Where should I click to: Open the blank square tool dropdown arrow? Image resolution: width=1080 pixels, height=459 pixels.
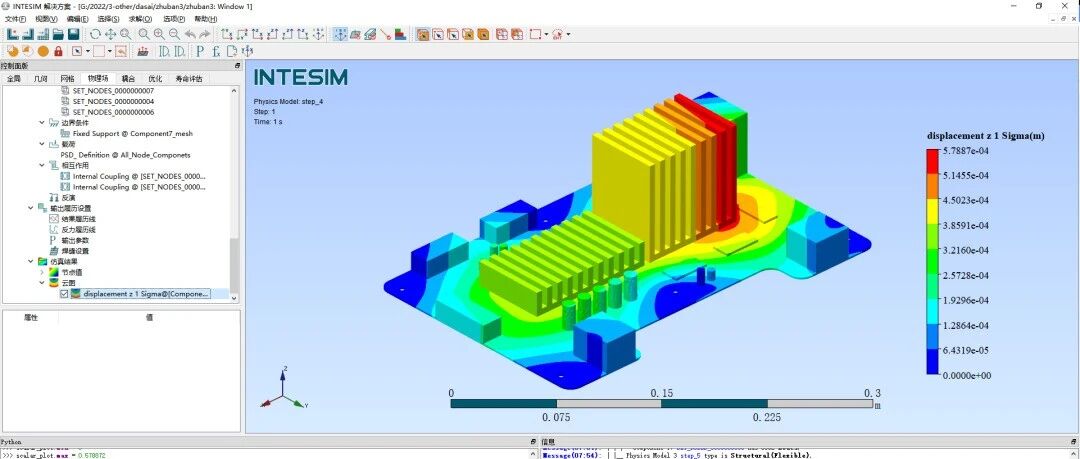point(109,51)
